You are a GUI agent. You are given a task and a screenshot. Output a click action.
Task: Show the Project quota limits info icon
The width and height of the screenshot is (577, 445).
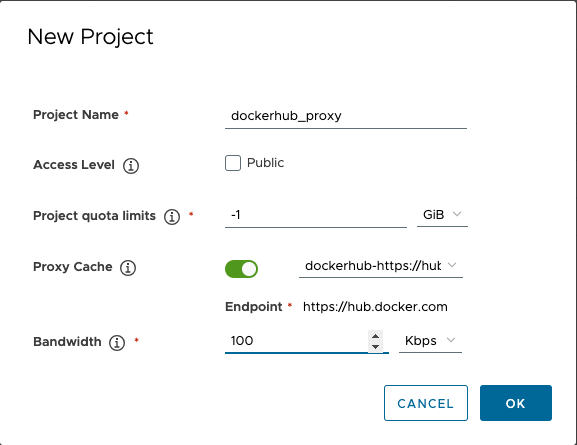click(172, 216)
